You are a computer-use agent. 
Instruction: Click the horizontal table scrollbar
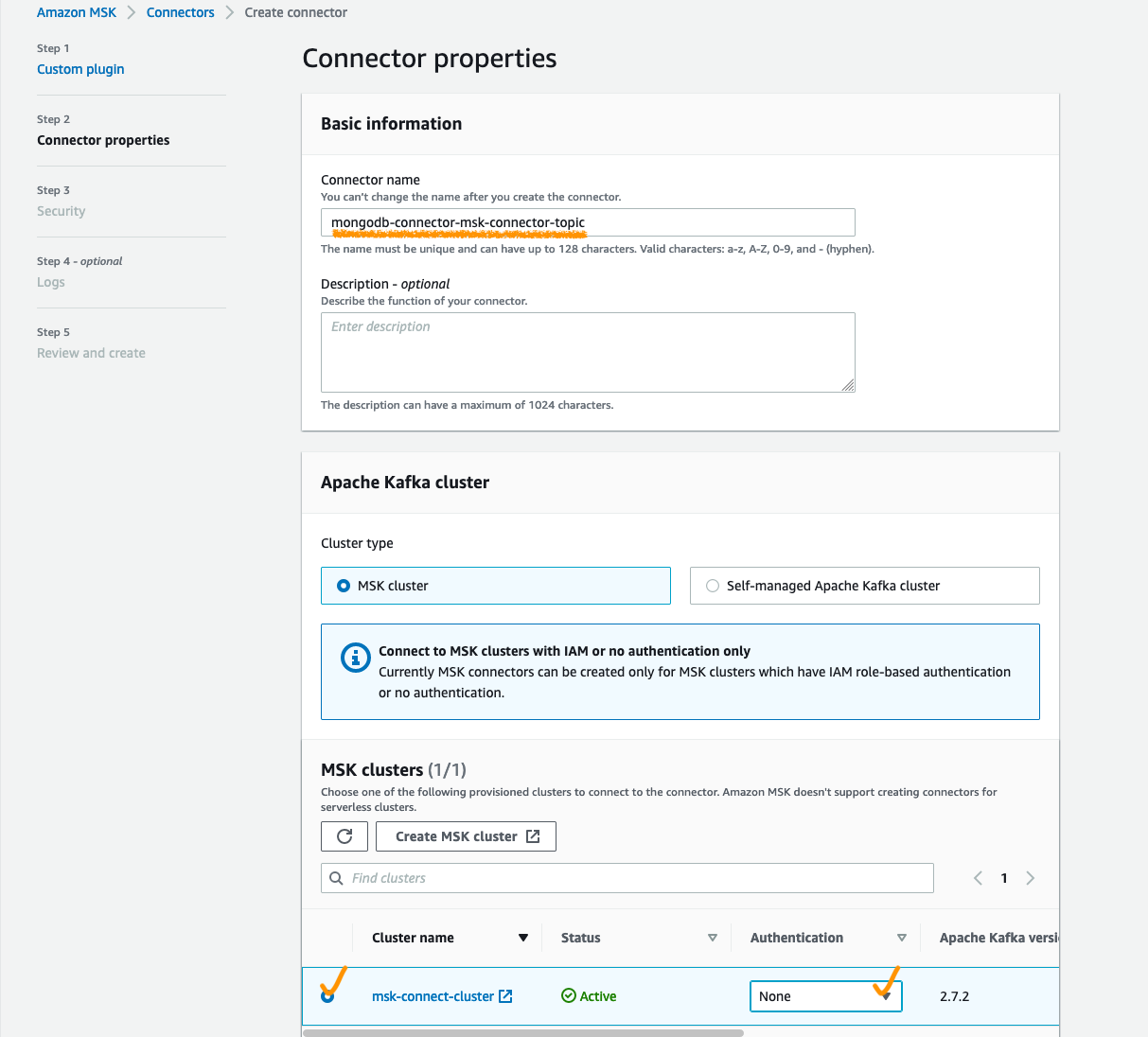pos(523,1033)
